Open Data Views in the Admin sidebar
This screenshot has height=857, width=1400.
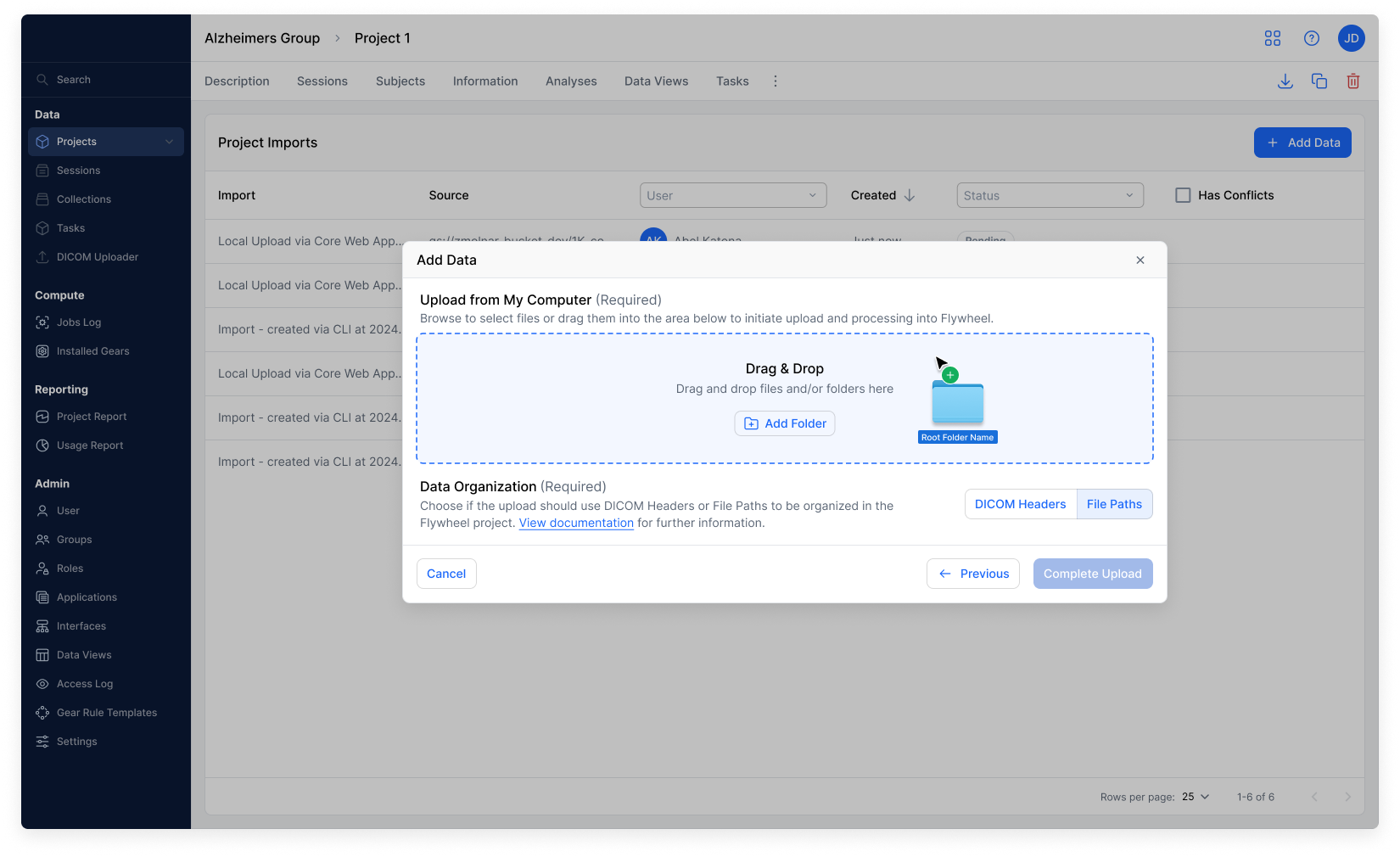[x=106, y=655]
